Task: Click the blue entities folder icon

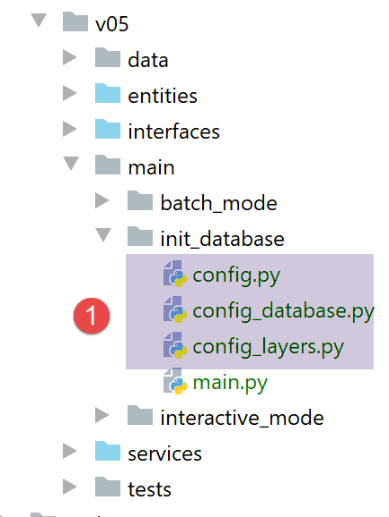Action: [x=107, y=93]
